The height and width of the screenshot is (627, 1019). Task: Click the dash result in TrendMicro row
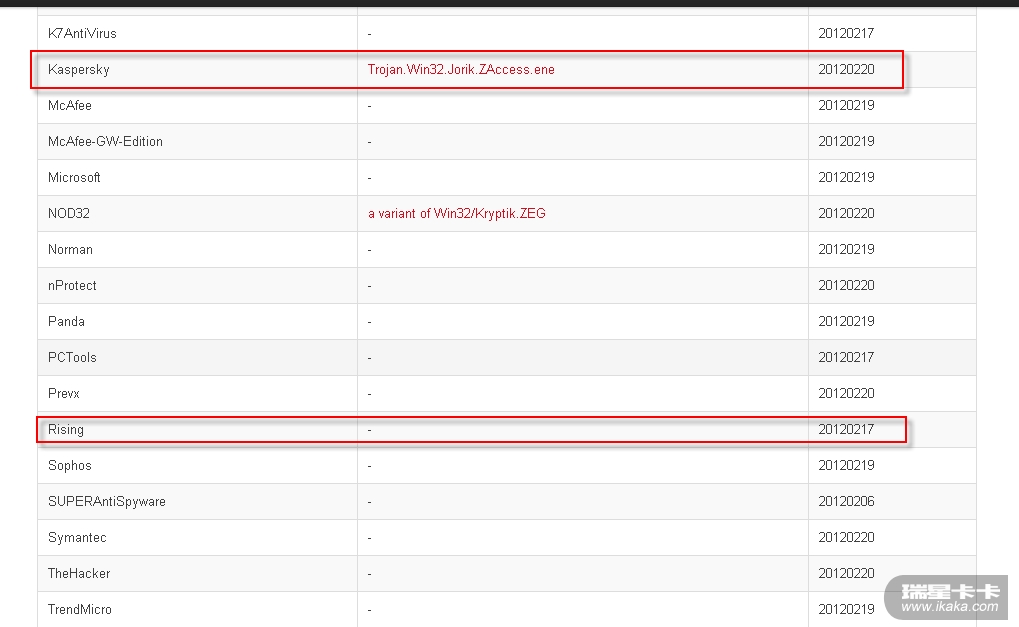click(x=370, y=610)
